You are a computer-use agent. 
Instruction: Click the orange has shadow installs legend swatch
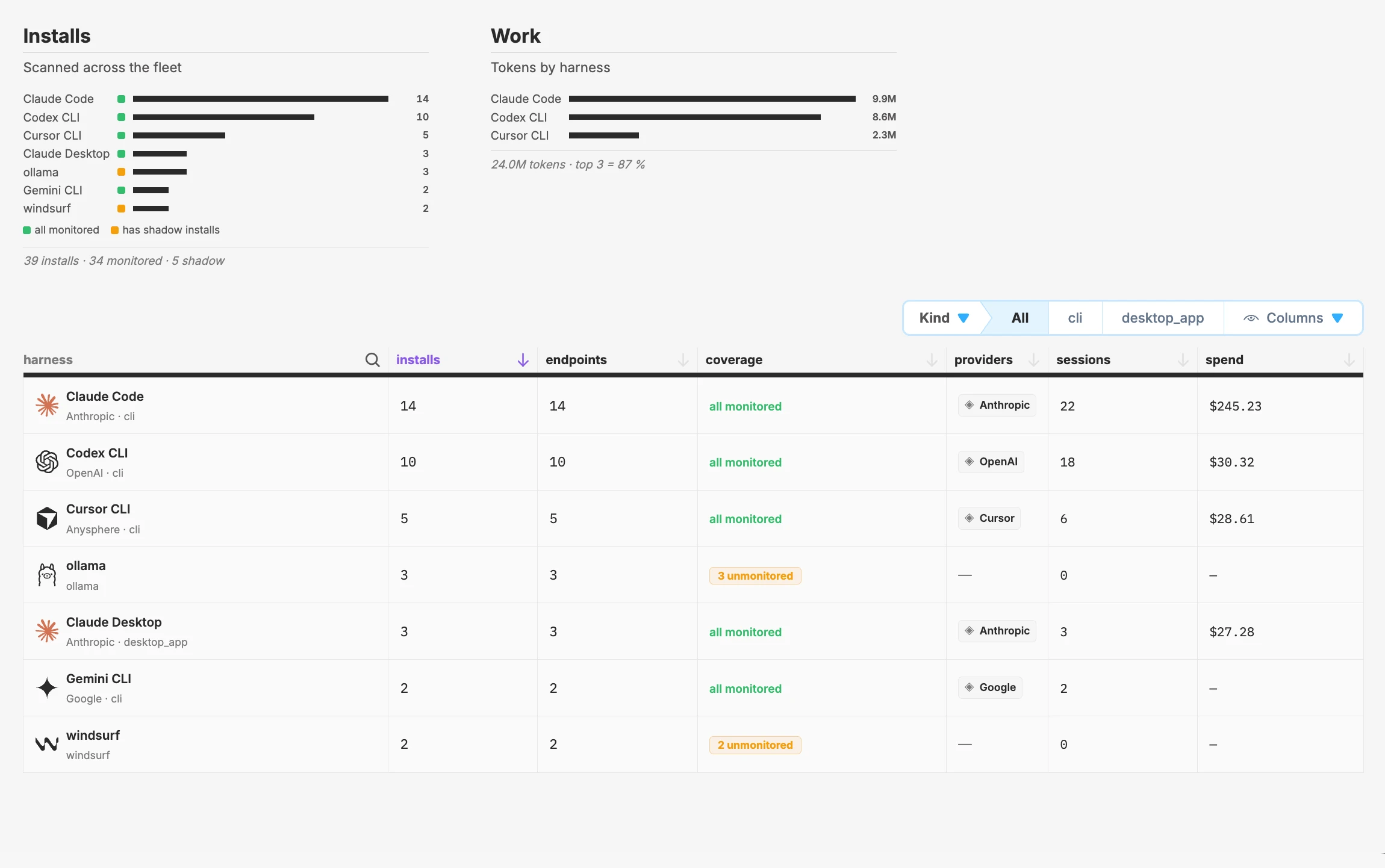tap(114, 231)
